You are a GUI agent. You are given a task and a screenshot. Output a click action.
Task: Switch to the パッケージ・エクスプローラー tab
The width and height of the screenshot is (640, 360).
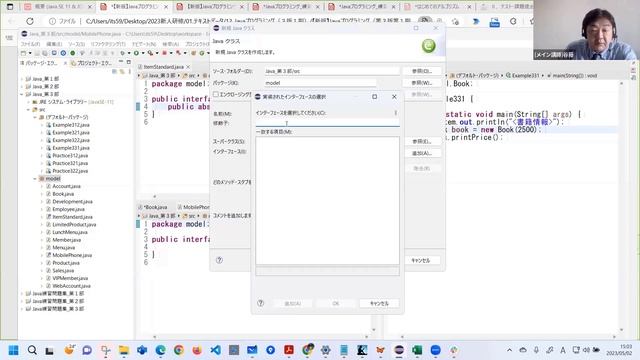(x=41, y=63)
